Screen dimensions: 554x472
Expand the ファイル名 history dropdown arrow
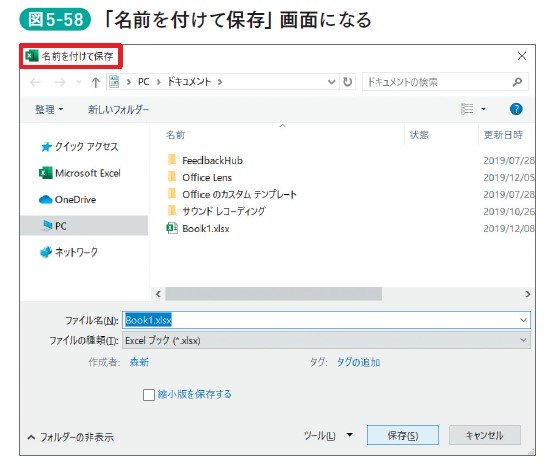tap(523, 320)
